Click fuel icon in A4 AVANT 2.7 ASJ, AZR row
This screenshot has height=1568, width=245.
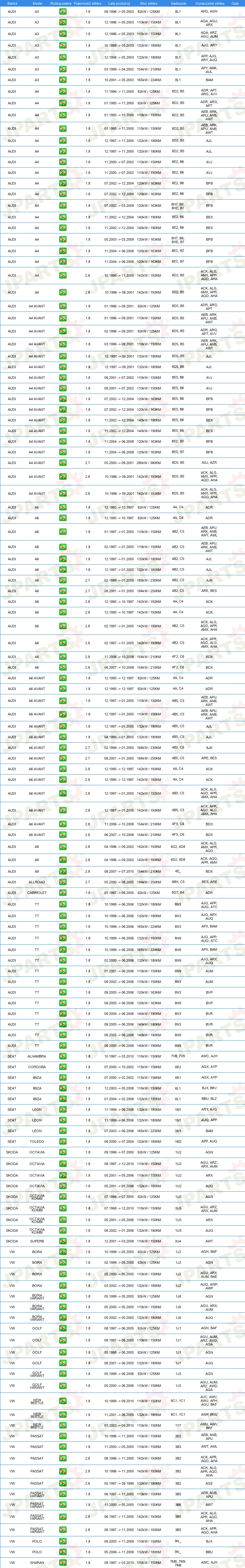click(63, 463)
